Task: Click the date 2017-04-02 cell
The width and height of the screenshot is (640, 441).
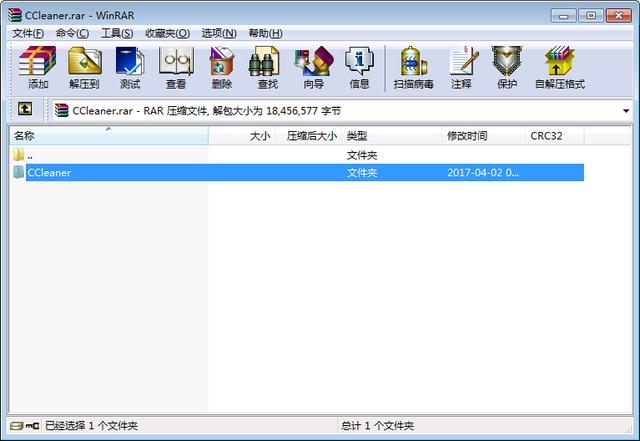Action: [483, 173]
